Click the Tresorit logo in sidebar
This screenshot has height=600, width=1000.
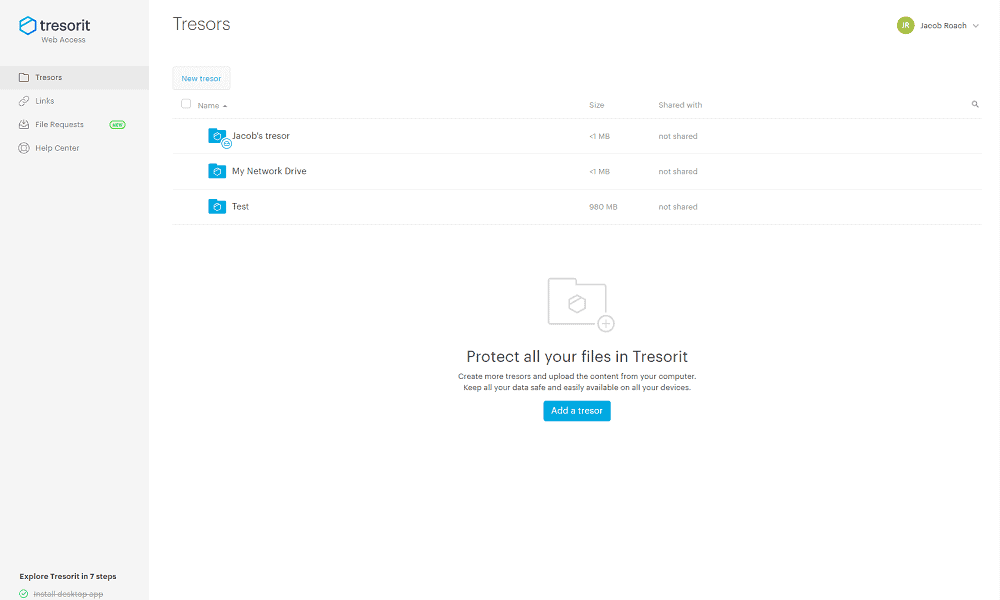pos(54,29)
